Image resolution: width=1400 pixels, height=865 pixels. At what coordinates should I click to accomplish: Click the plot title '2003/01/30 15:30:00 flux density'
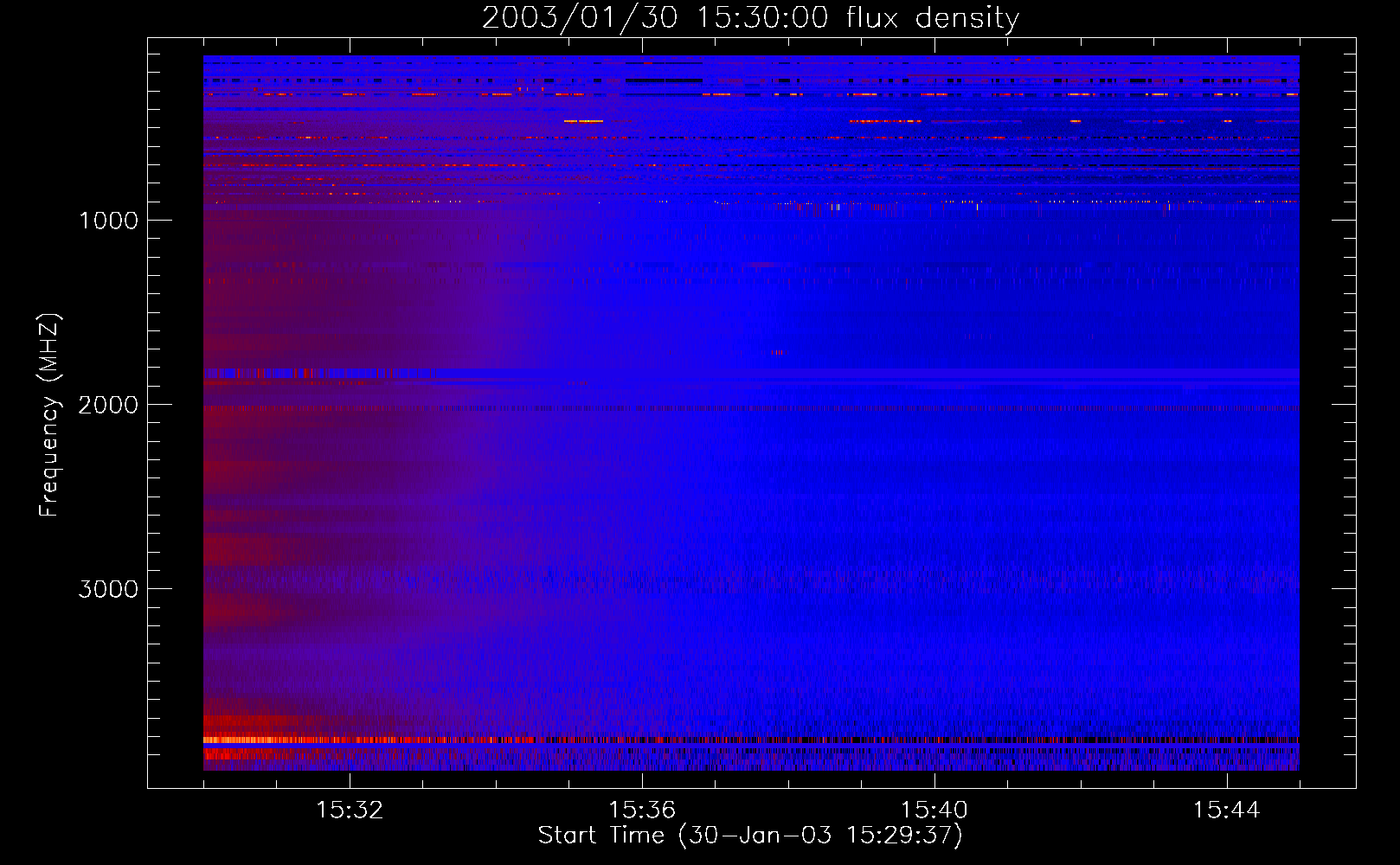pos(750,18)
